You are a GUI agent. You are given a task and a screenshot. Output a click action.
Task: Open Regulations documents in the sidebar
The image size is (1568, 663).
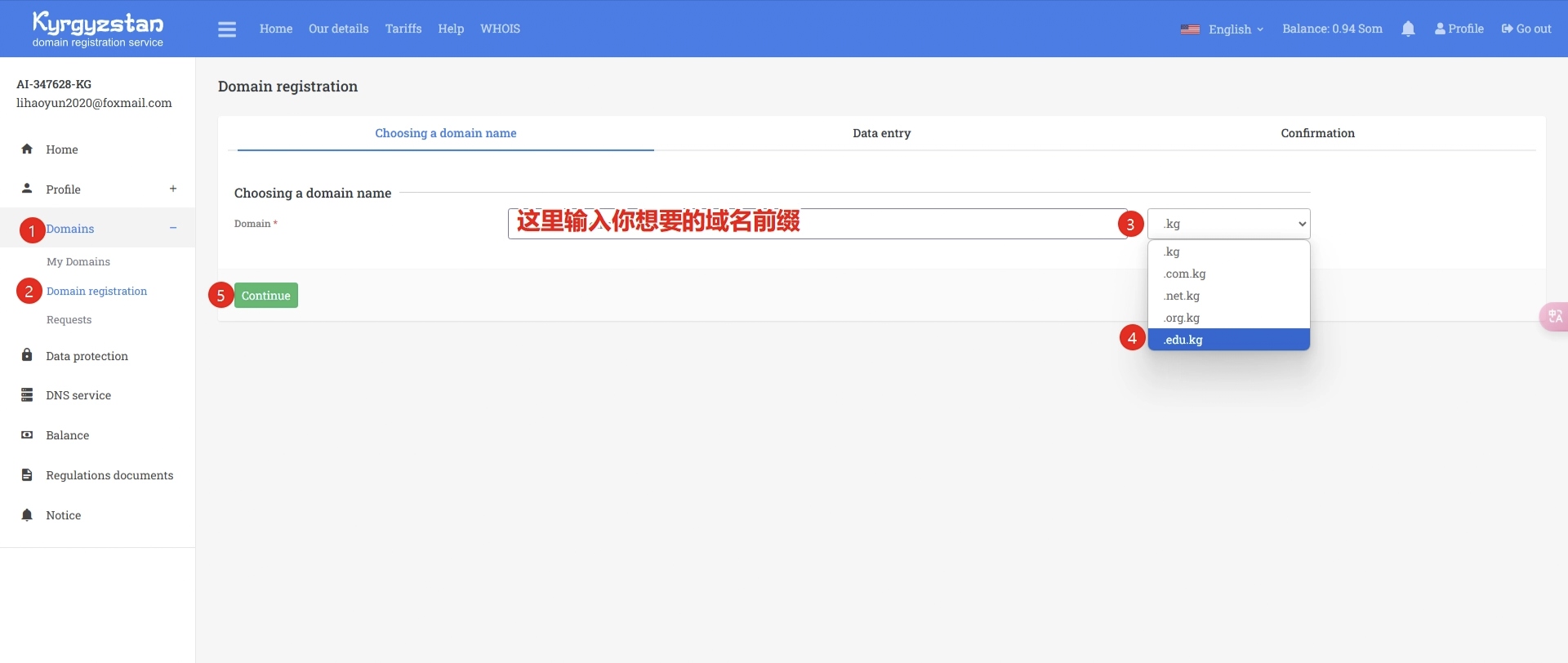tap(109, 475)
